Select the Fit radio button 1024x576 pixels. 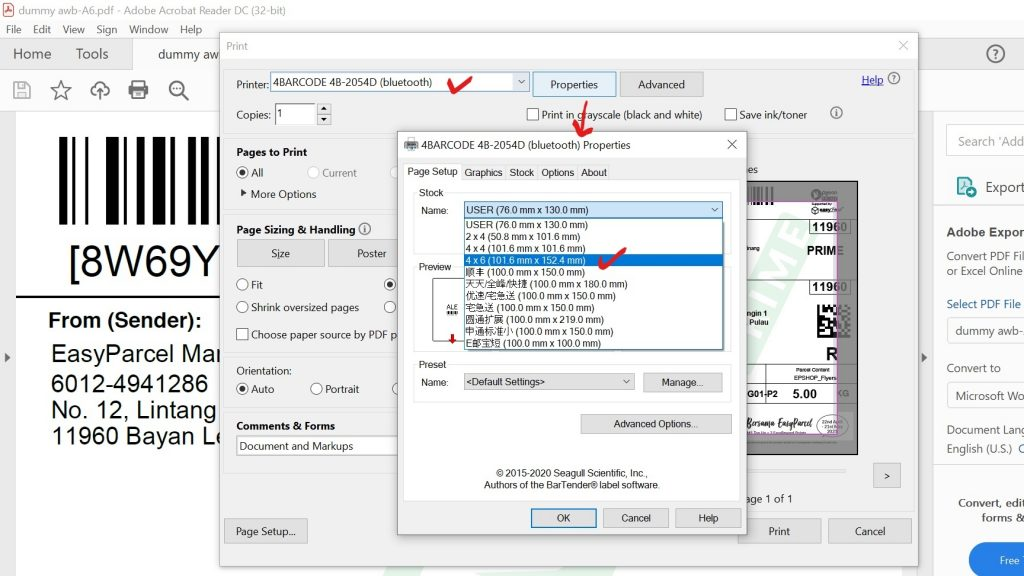[242, 285]
